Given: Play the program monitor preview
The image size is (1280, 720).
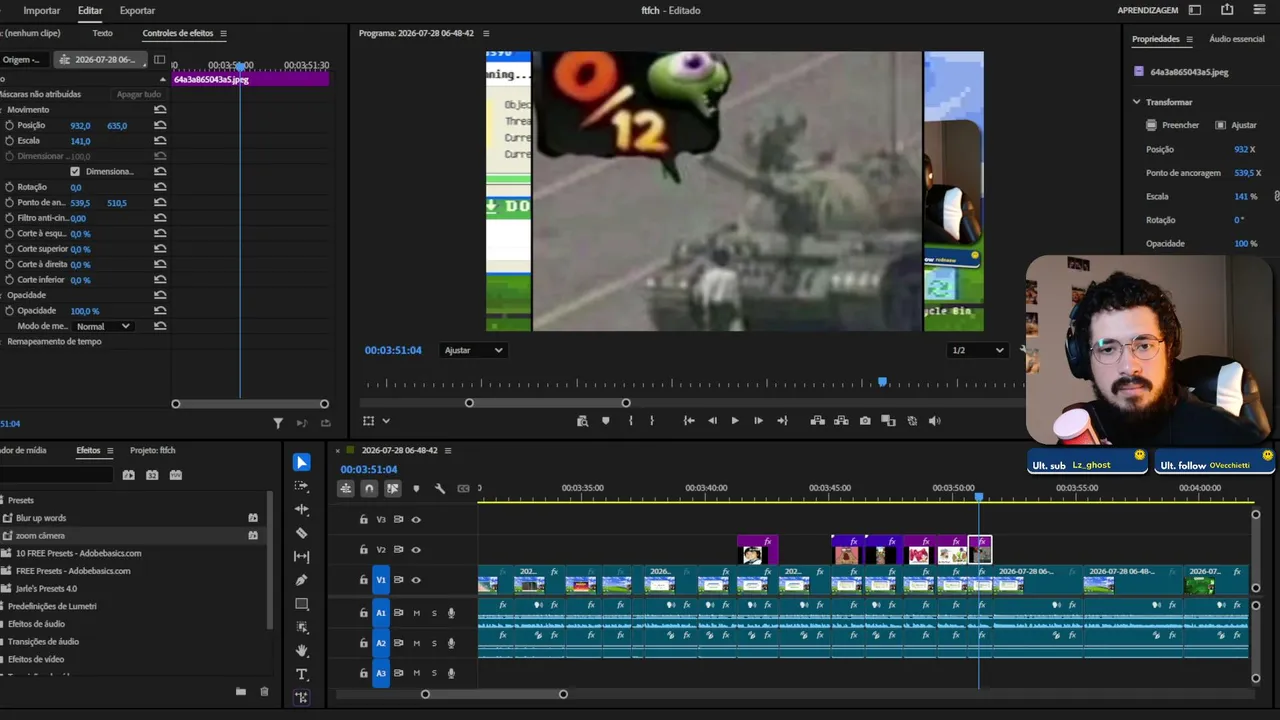Looking at the screenshot, I should click(735, 421).
